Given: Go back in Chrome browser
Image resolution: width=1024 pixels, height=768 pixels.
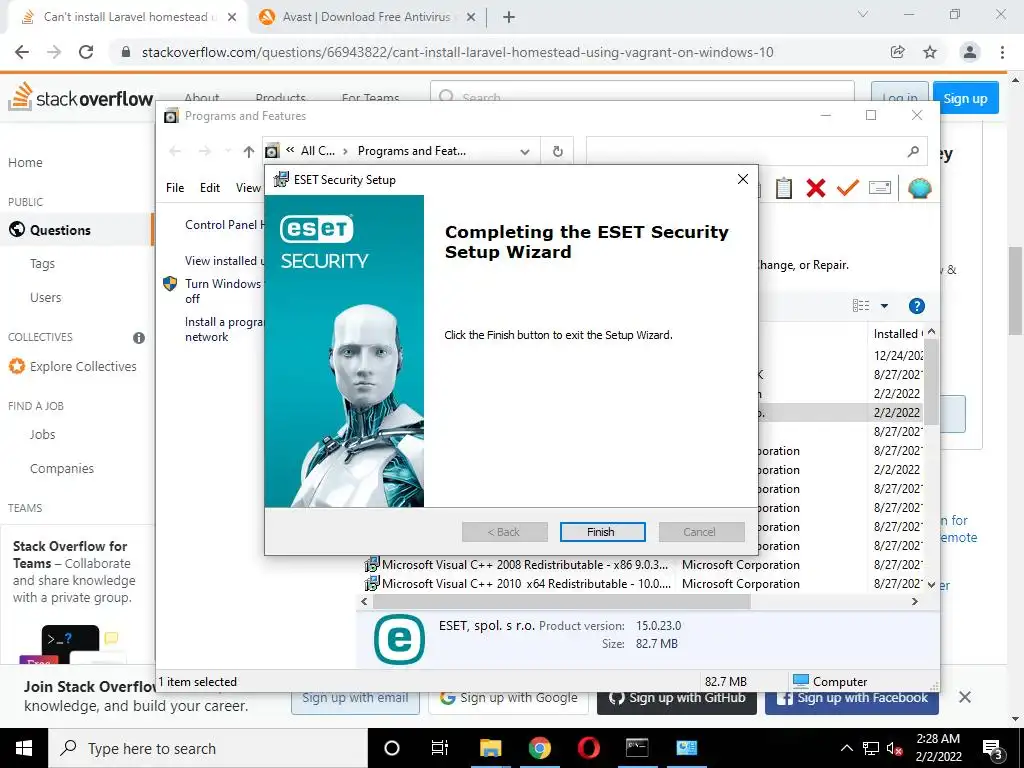Looking at the screenshot, I should pos(22,52).
